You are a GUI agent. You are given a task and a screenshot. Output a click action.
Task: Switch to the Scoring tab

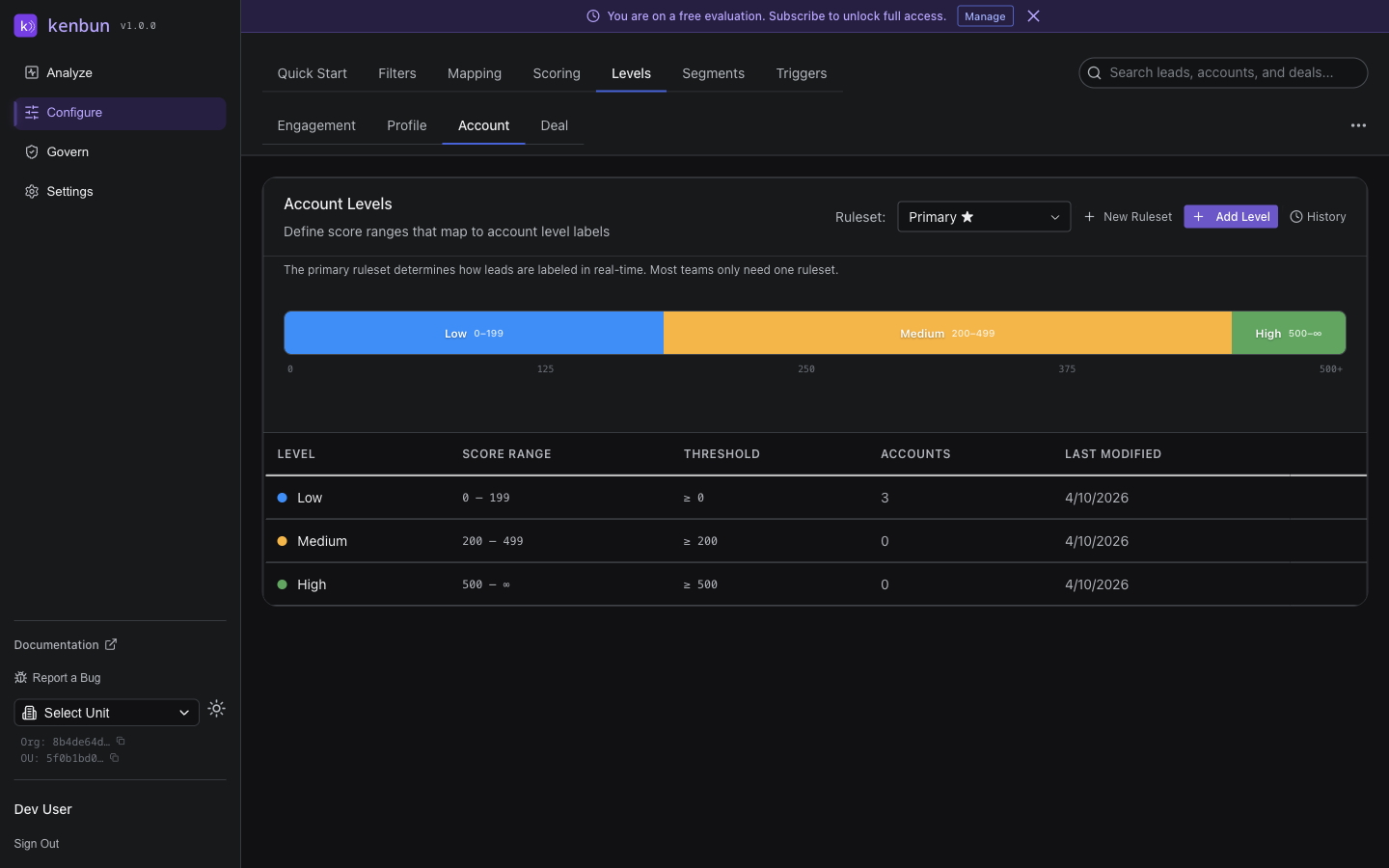click(x=557, y=73)
